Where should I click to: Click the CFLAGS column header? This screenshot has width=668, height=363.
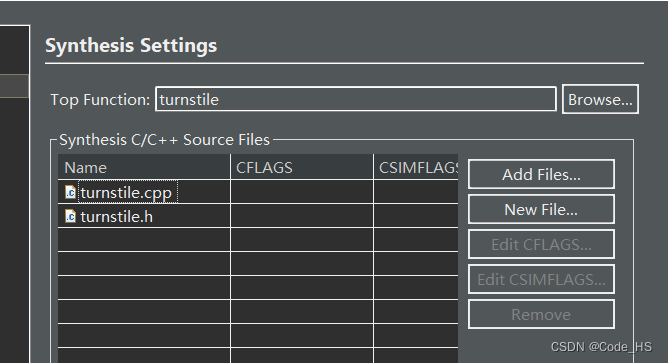tap(302, 167)
